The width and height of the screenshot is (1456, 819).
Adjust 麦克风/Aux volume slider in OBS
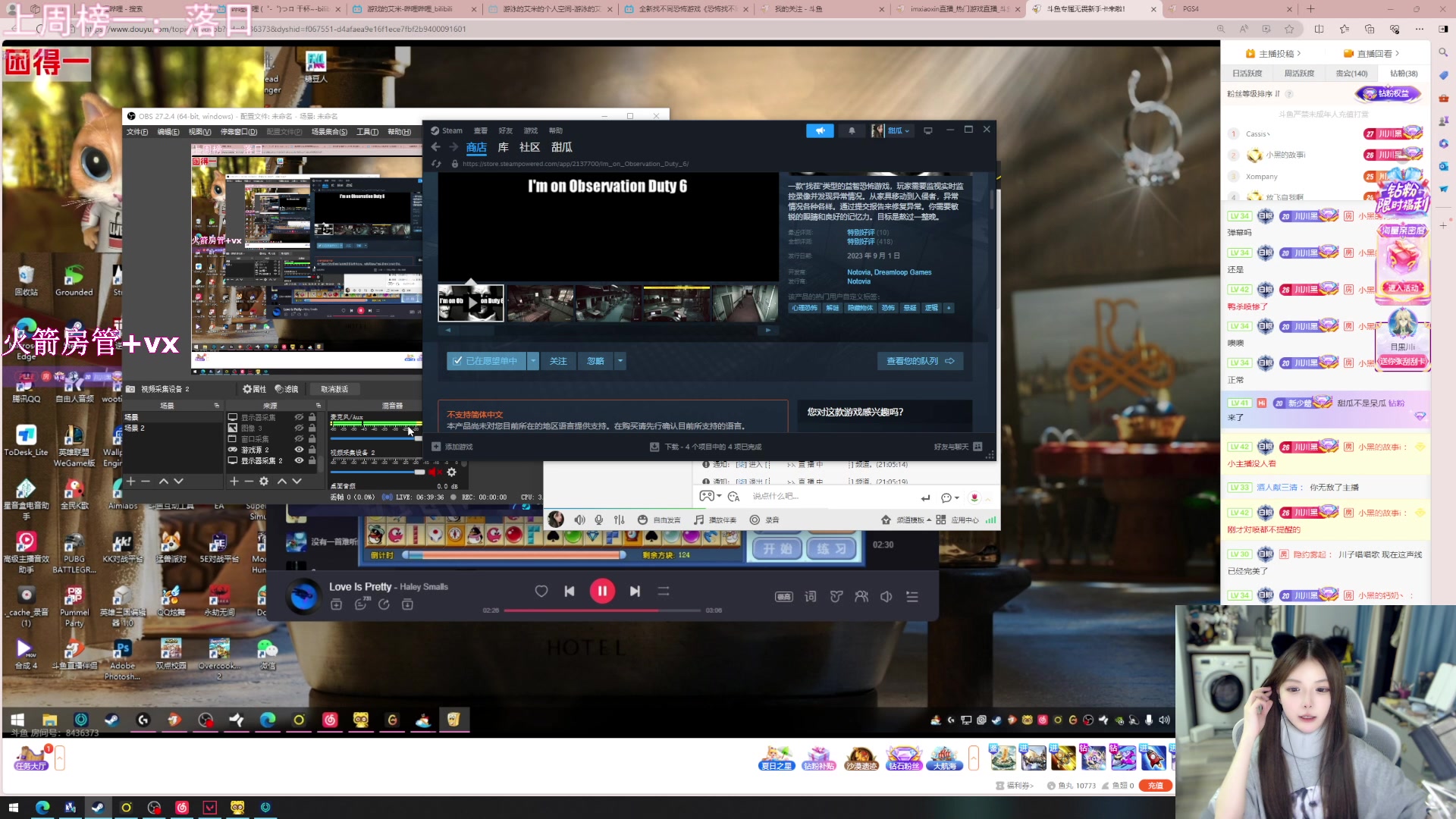[376, 438]
